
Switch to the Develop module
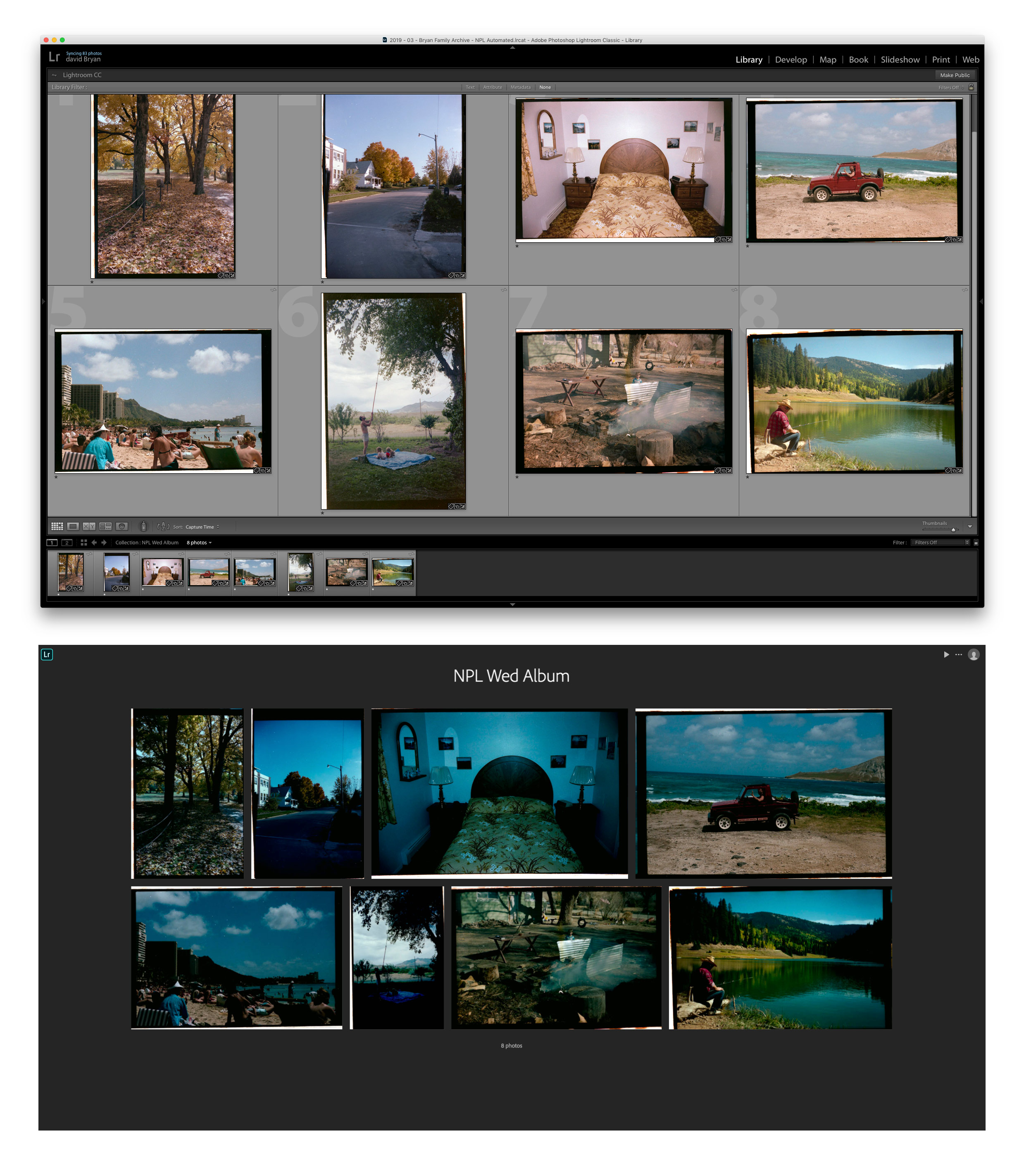click(x=791, y=60)
